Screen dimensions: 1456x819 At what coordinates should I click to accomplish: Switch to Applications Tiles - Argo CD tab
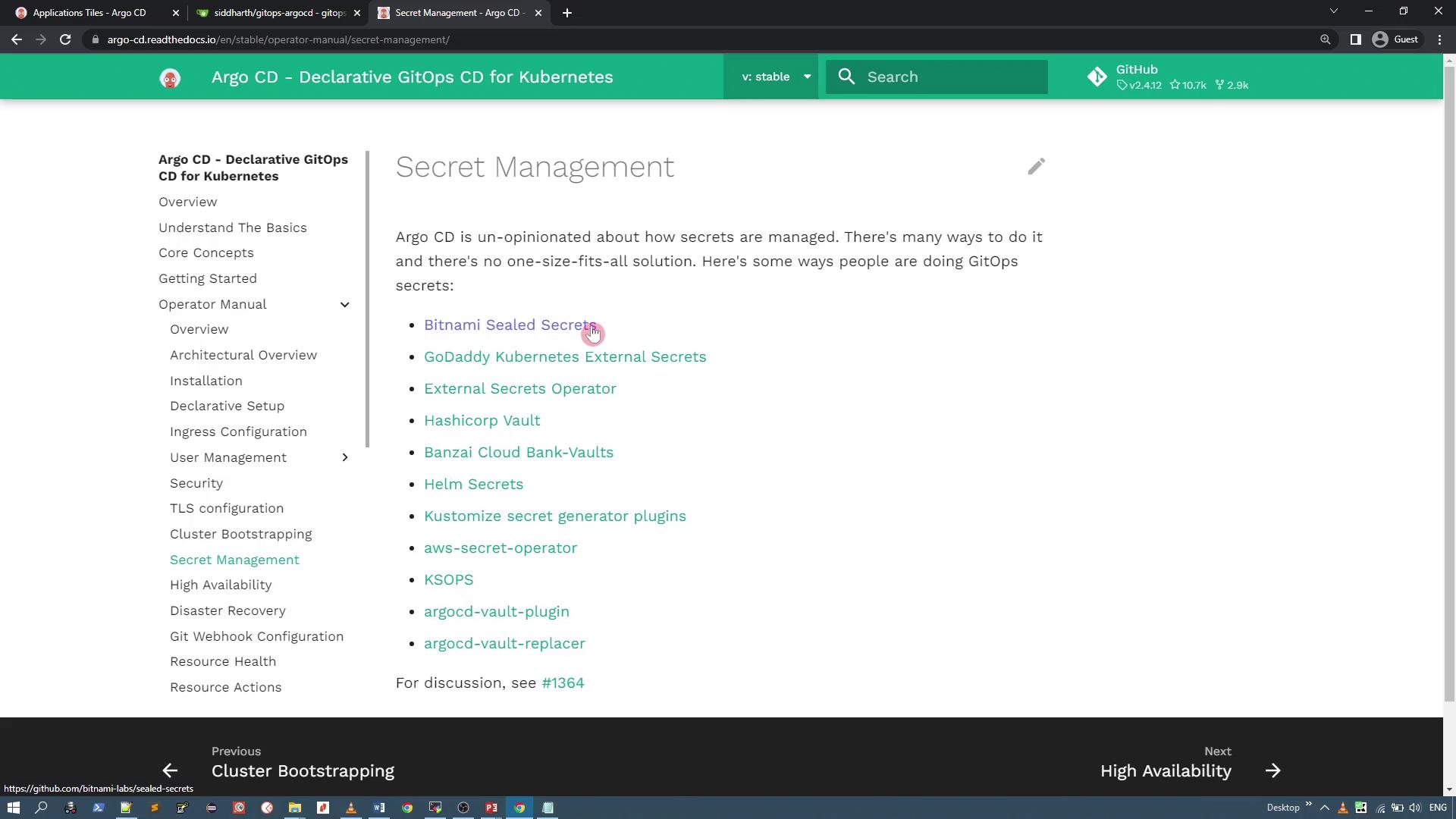pyautogui.click(x=89, y=13)
